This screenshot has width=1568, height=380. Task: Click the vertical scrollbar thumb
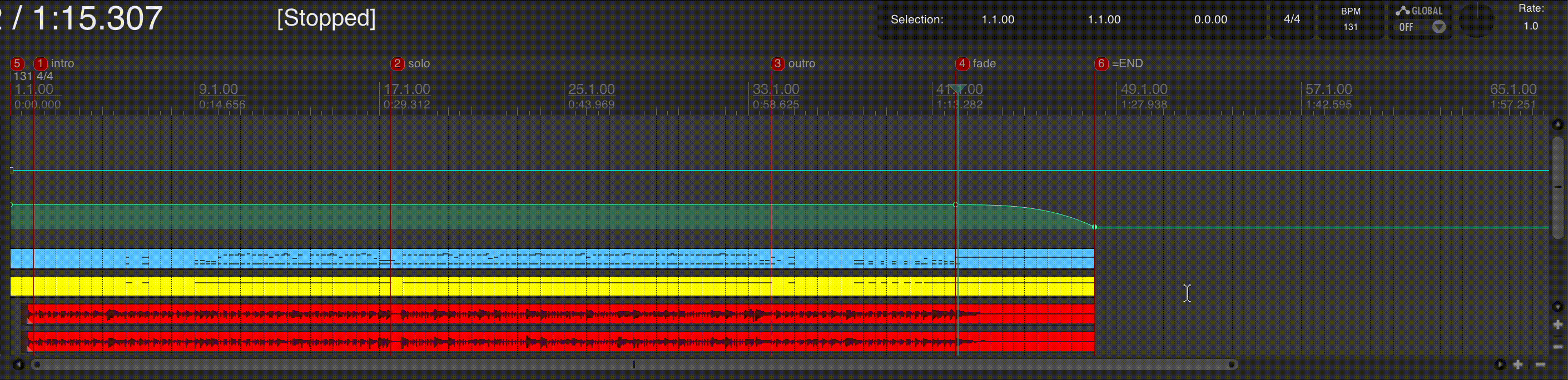point(1557,187)
